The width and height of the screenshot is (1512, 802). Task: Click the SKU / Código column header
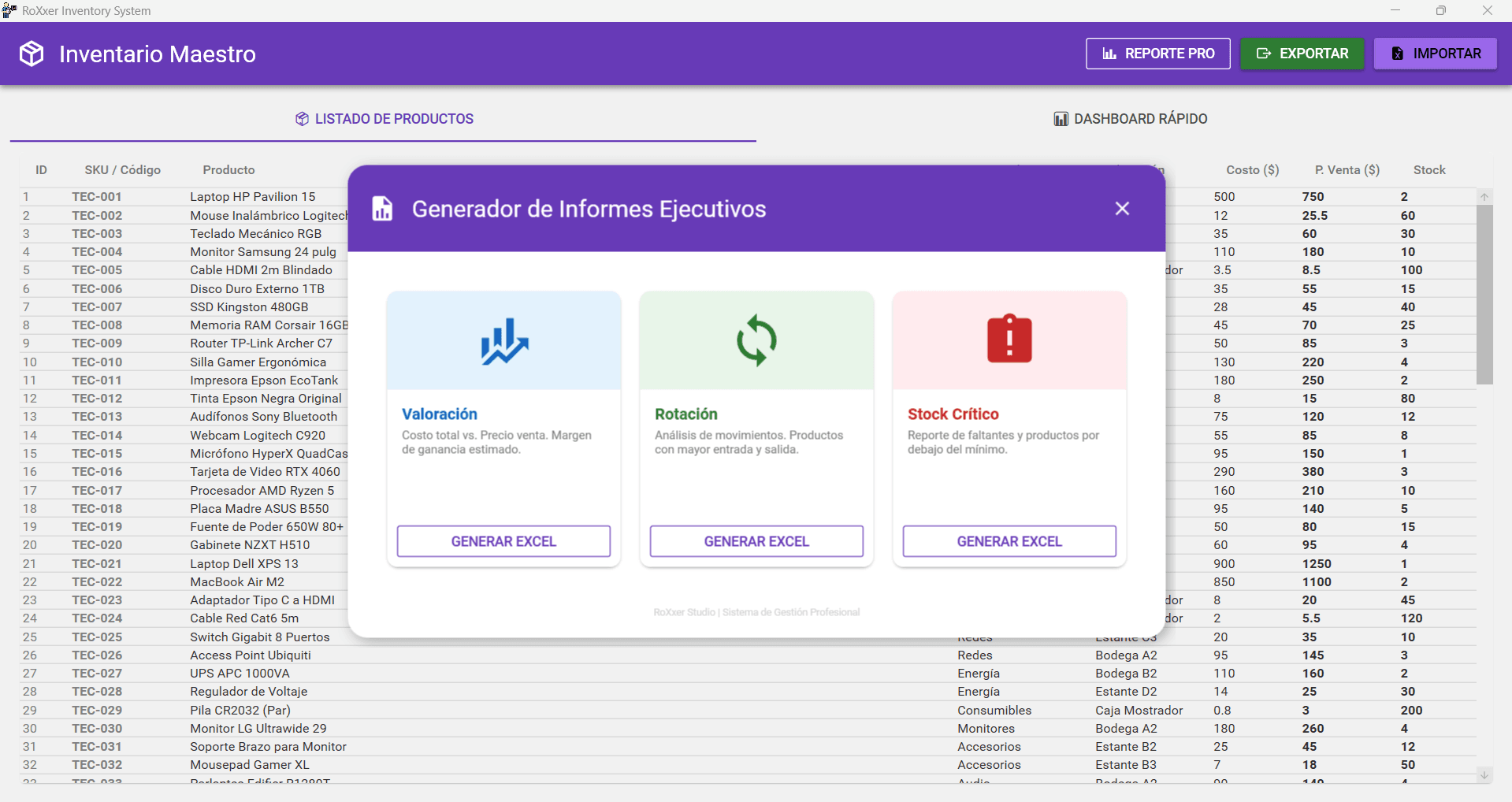(x=123, y=170)
